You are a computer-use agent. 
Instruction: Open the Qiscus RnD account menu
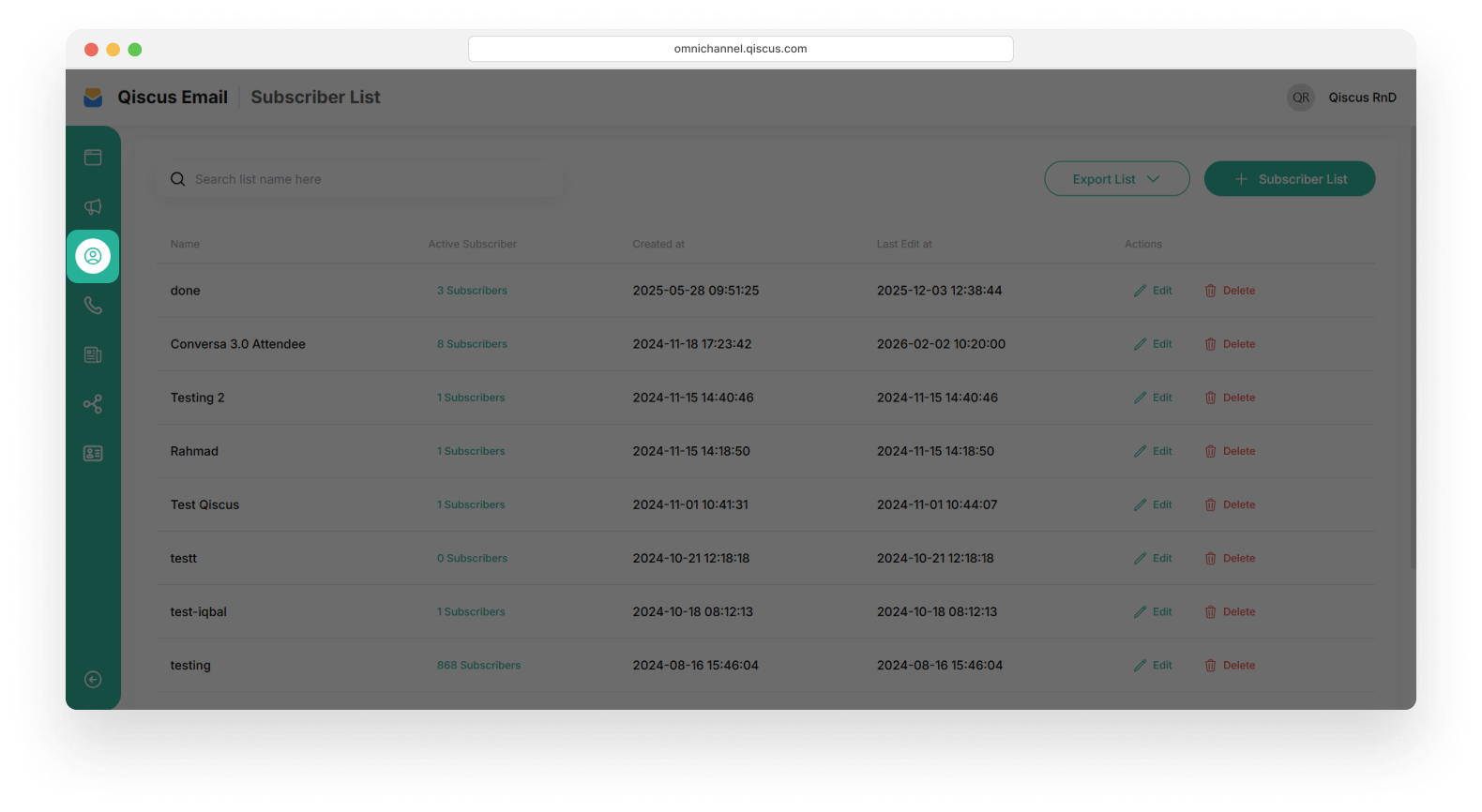click(x=1342, y=98)
